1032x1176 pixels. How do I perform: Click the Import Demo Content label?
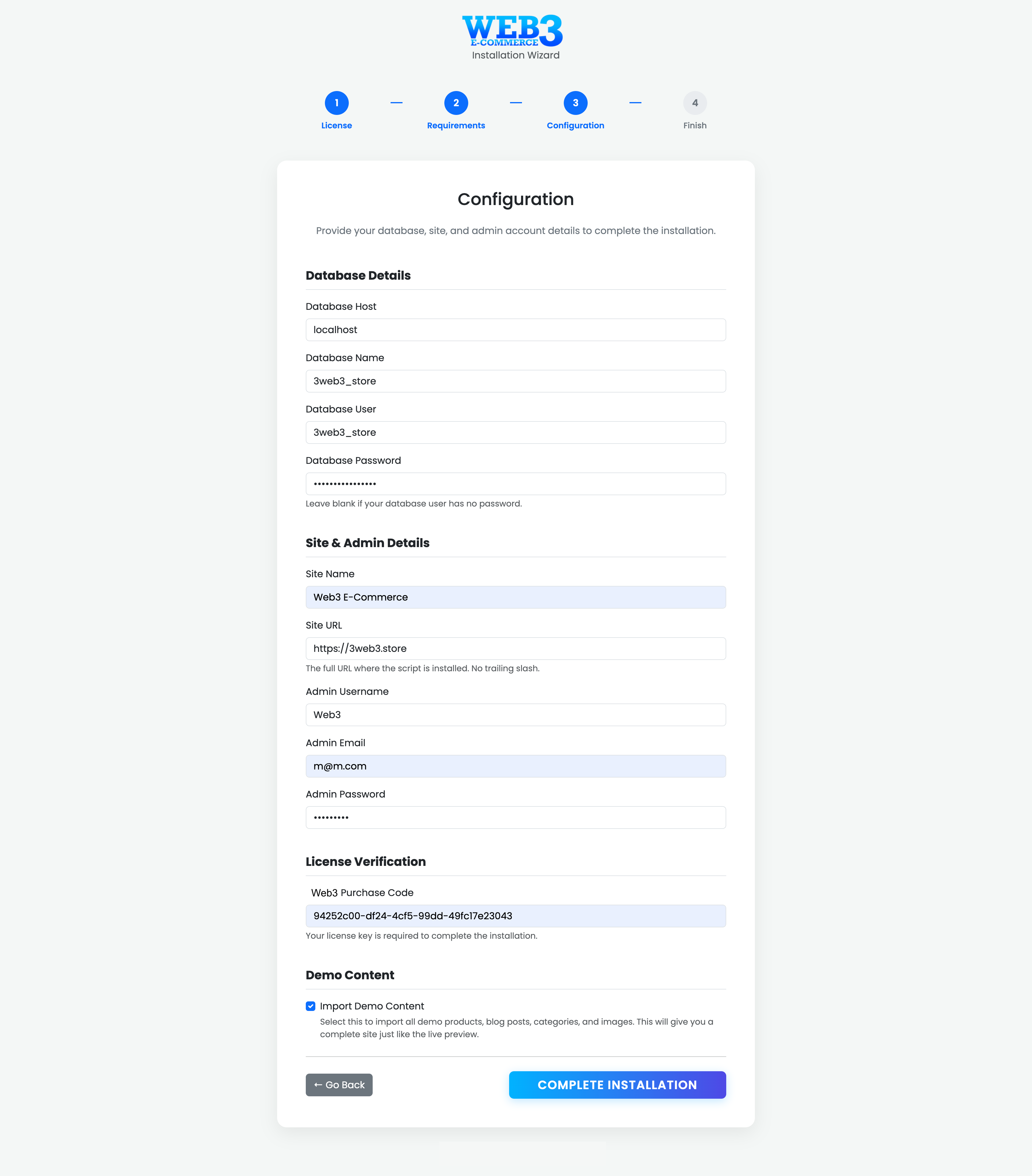coord(372,1006)
